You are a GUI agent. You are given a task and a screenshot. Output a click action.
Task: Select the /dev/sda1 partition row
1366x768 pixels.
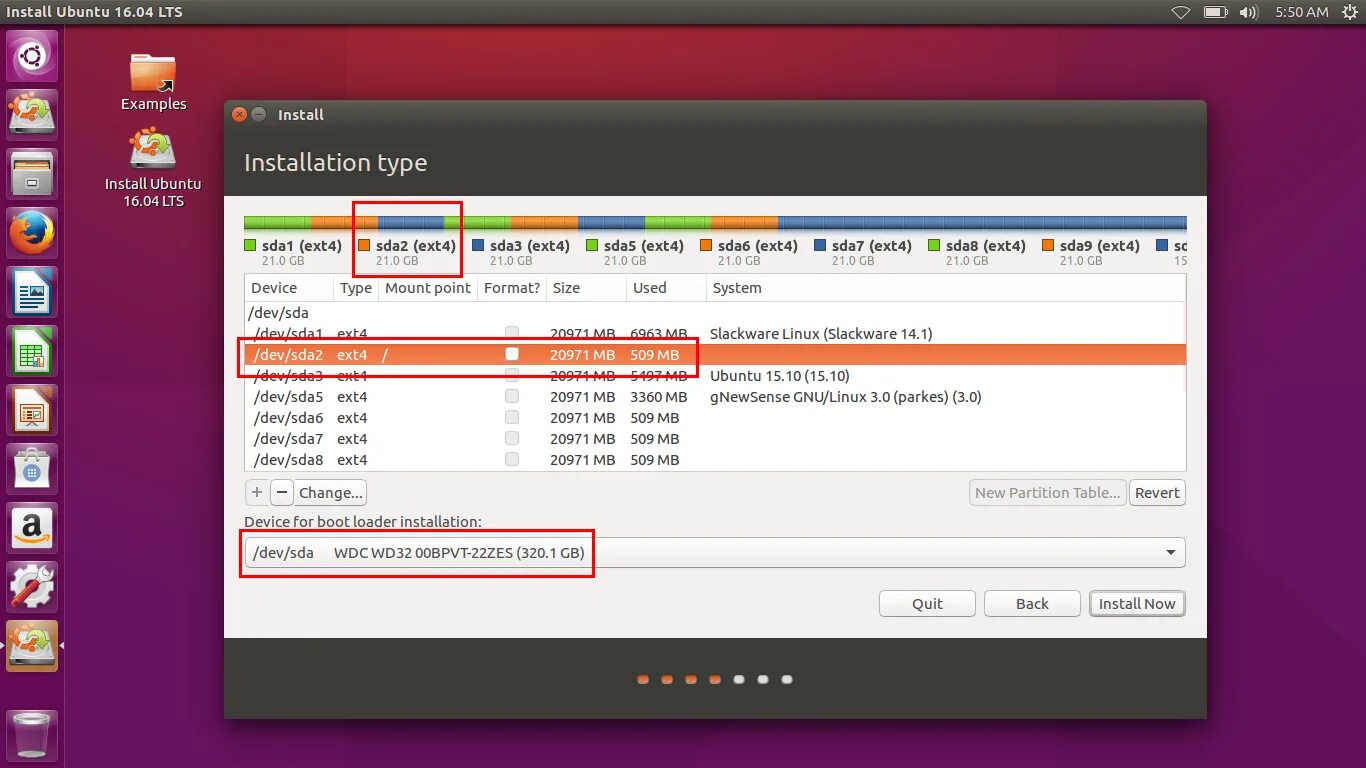715,333
